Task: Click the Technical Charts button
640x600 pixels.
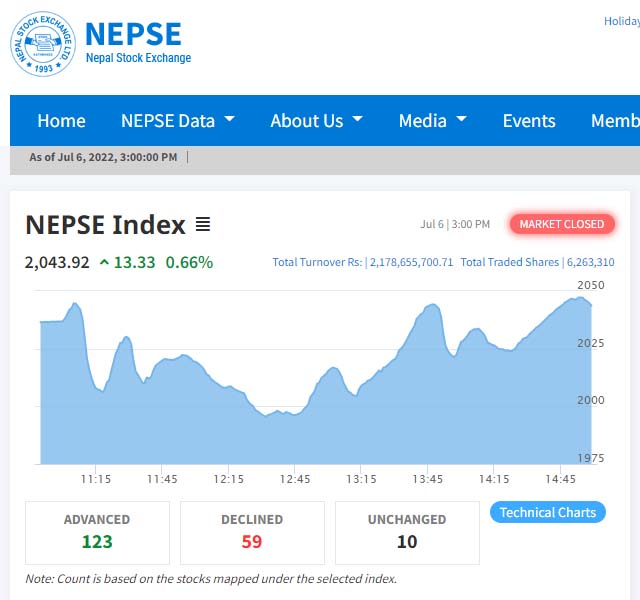Action: [x=547, y=513]
